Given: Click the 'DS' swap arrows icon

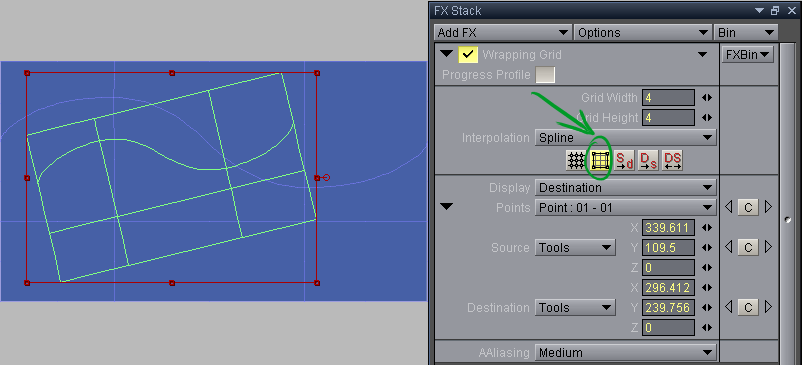Looking at the screenshot, I should coord(672,161).
